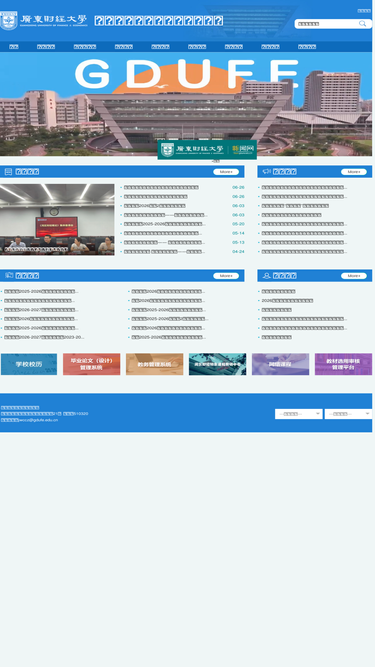This screenshot has height=667, width=375.
Task: Open the 毕业论文（设计）管理系统 tile
Action: point(91,364)
